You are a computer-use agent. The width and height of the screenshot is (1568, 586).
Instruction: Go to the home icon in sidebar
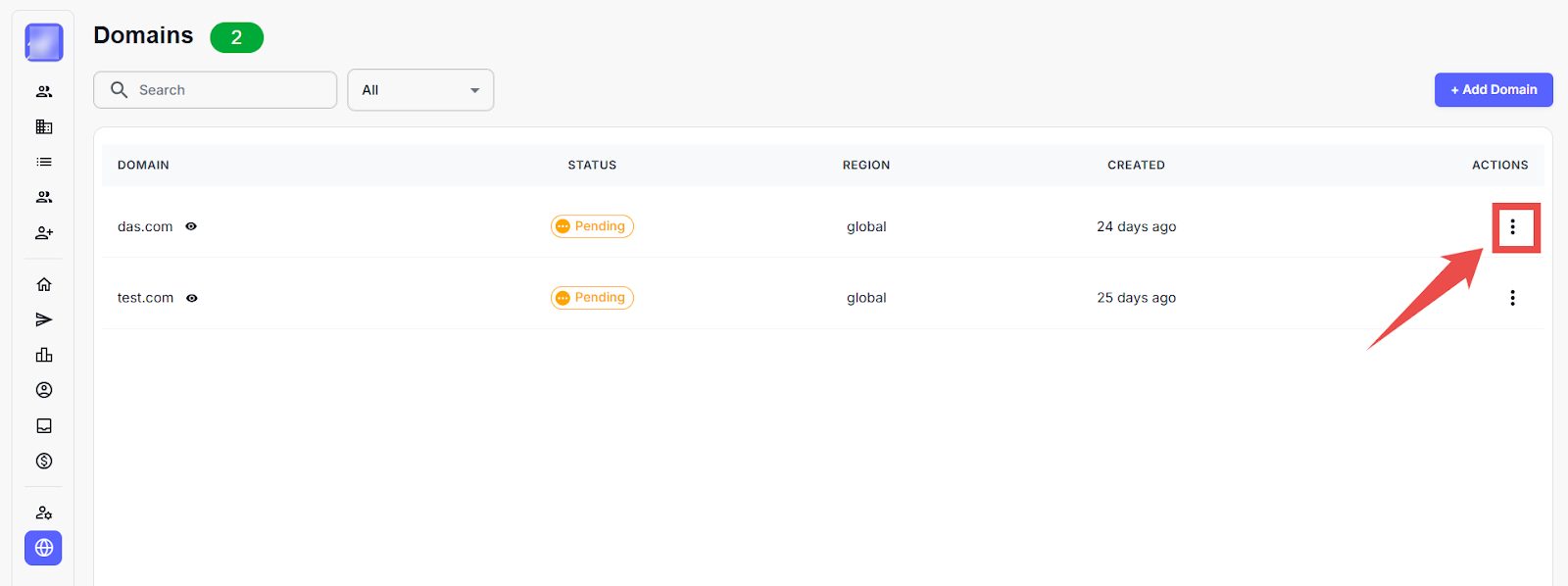click(x=44, y=284)
